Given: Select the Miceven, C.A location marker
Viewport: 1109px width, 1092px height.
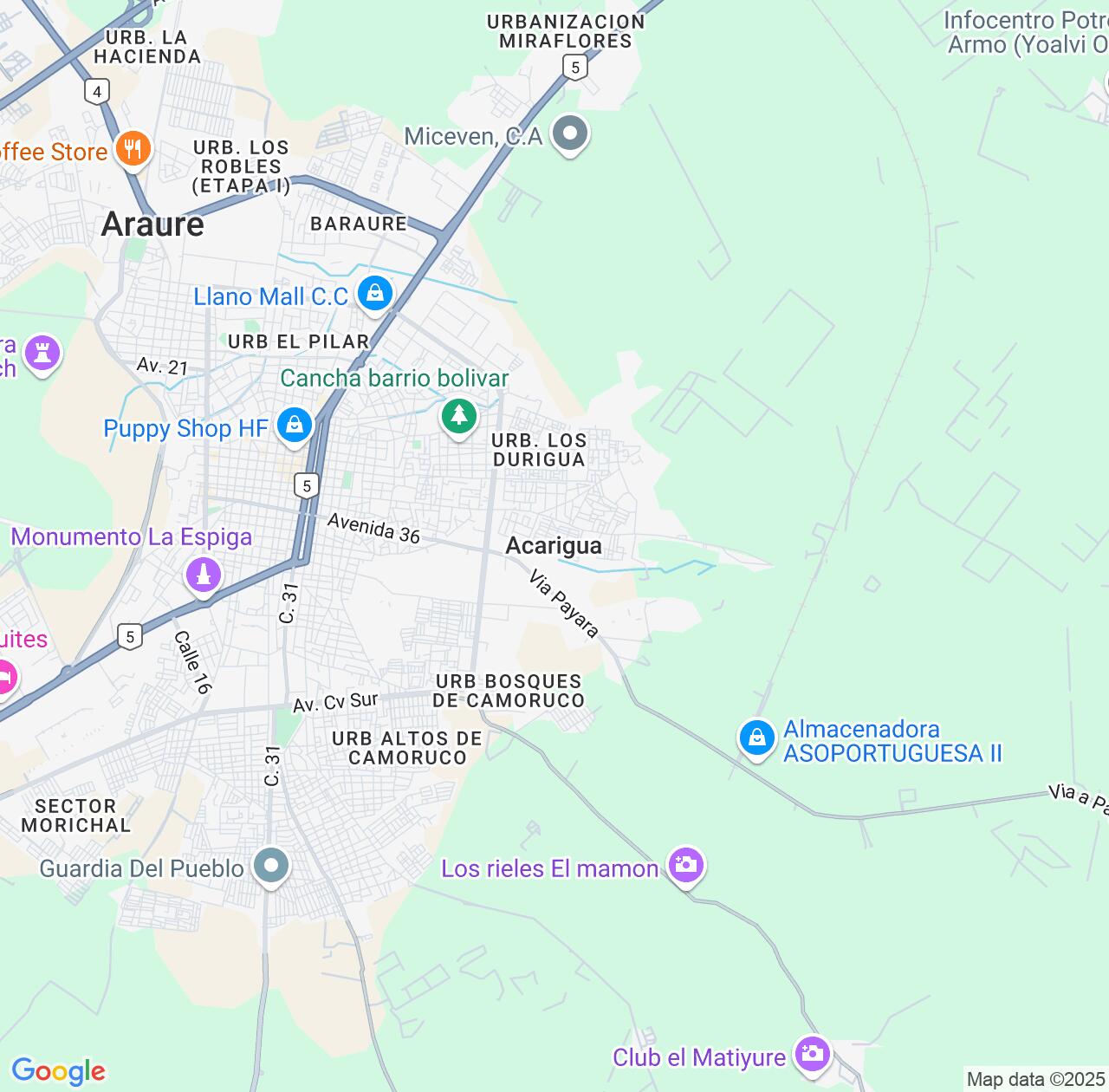Looking at the screenshot, I should click(570, 134).
